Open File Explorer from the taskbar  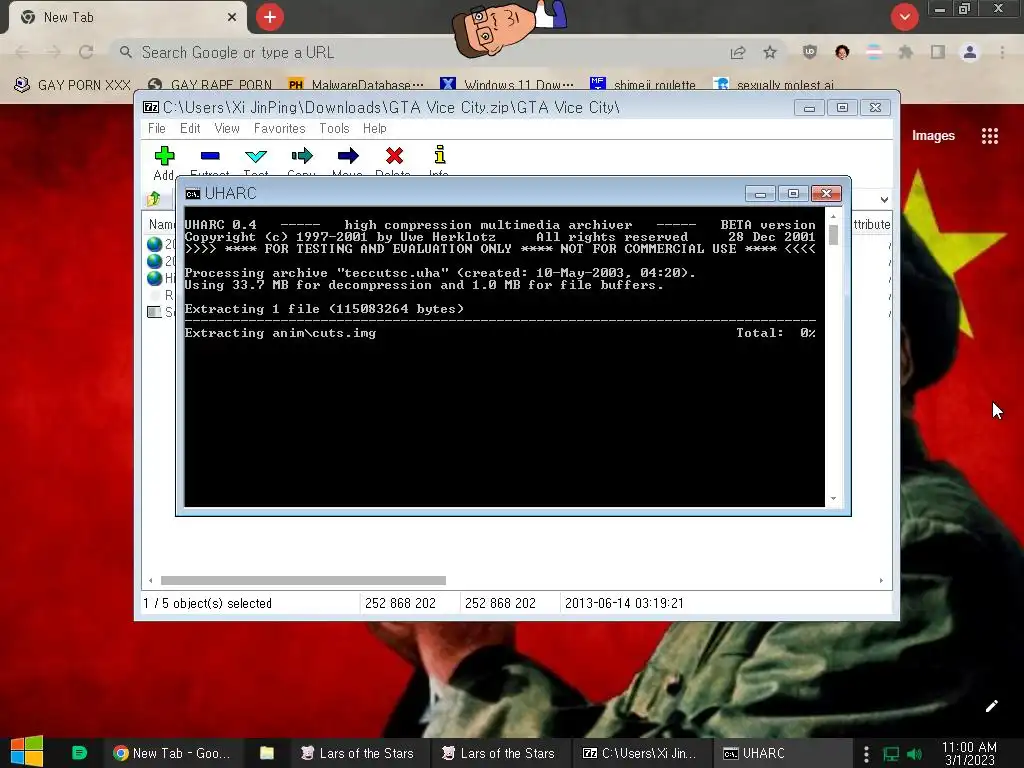(266, 753)
